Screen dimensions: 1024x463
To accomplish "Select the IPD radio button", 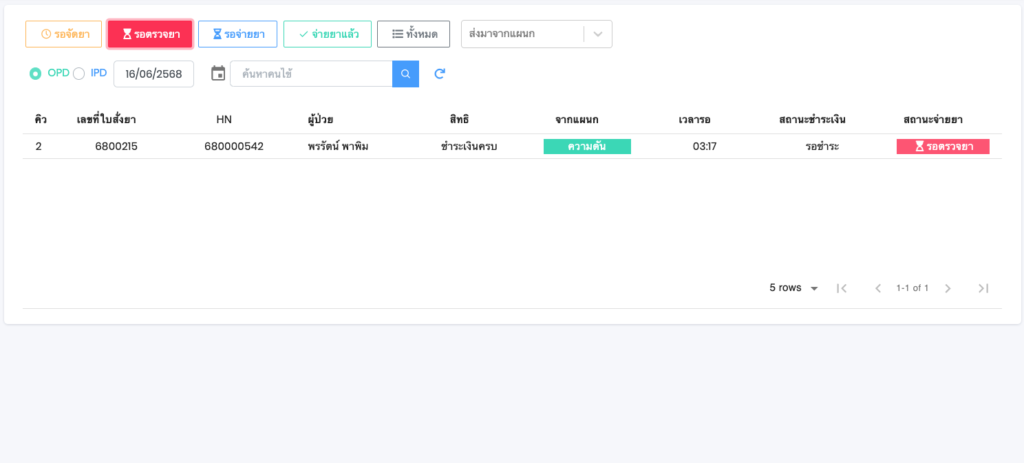I will 79,74.
